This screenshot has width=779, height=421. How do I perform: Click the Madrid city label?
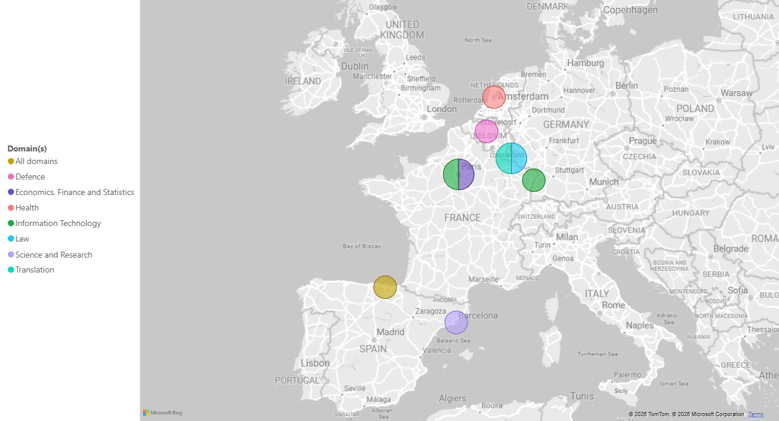[x=390, y=332]
